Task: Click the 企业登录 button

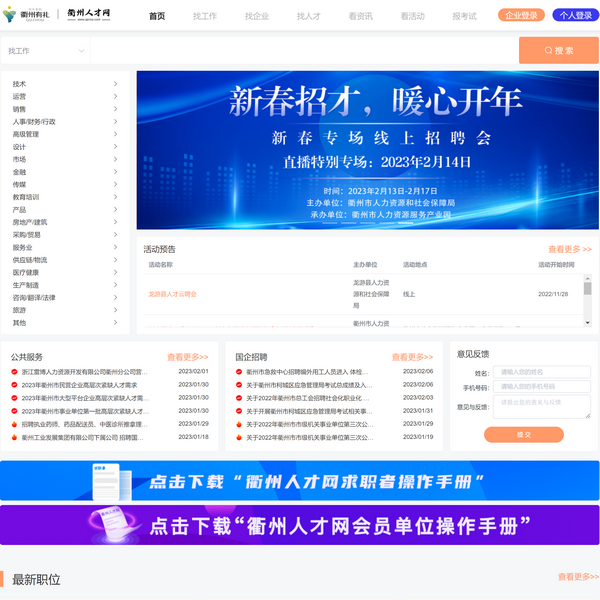Action: (521, 15)
